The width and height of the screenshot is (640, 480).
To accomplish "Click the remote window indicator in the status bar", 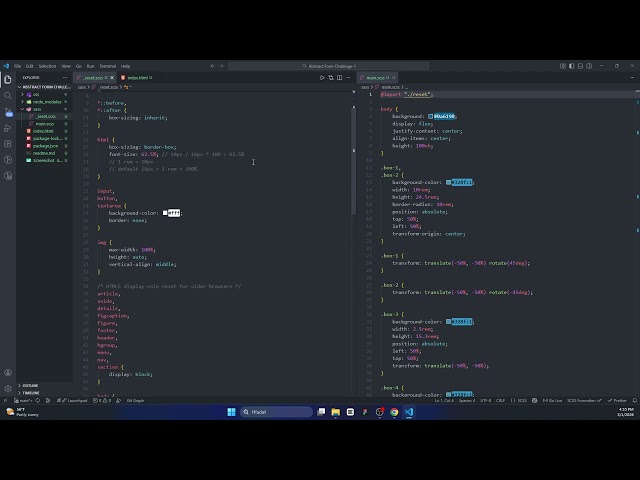I will pos(5,400).
